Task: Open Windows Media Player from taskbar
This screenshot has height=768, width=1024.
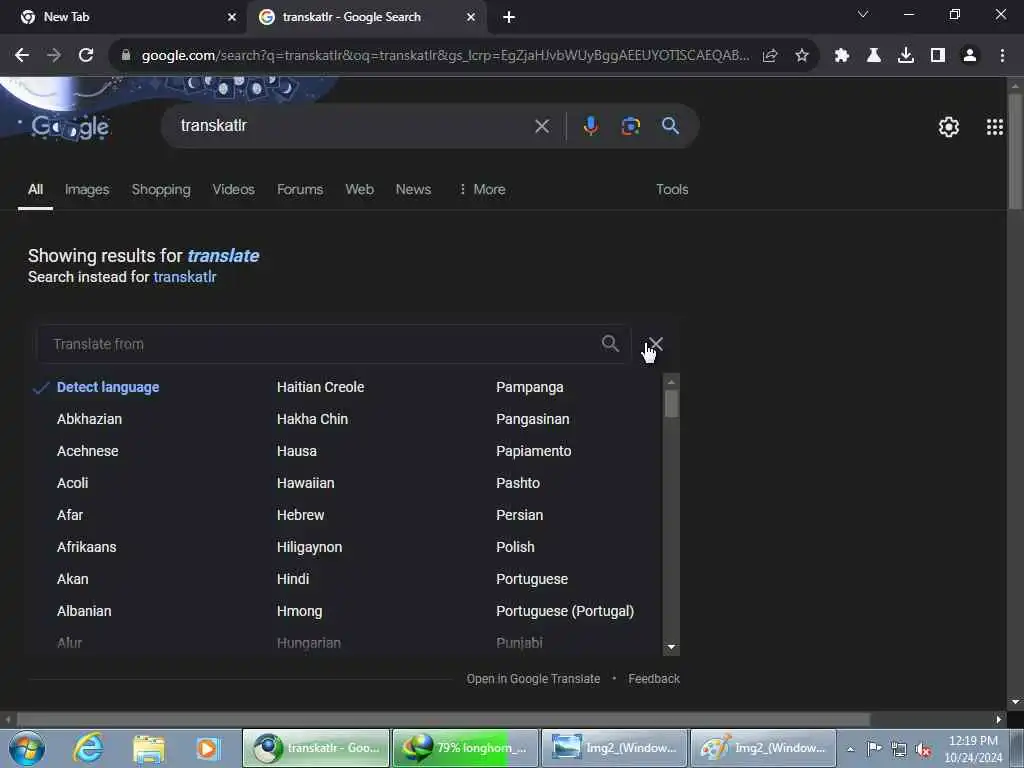Action: (208, 748)
